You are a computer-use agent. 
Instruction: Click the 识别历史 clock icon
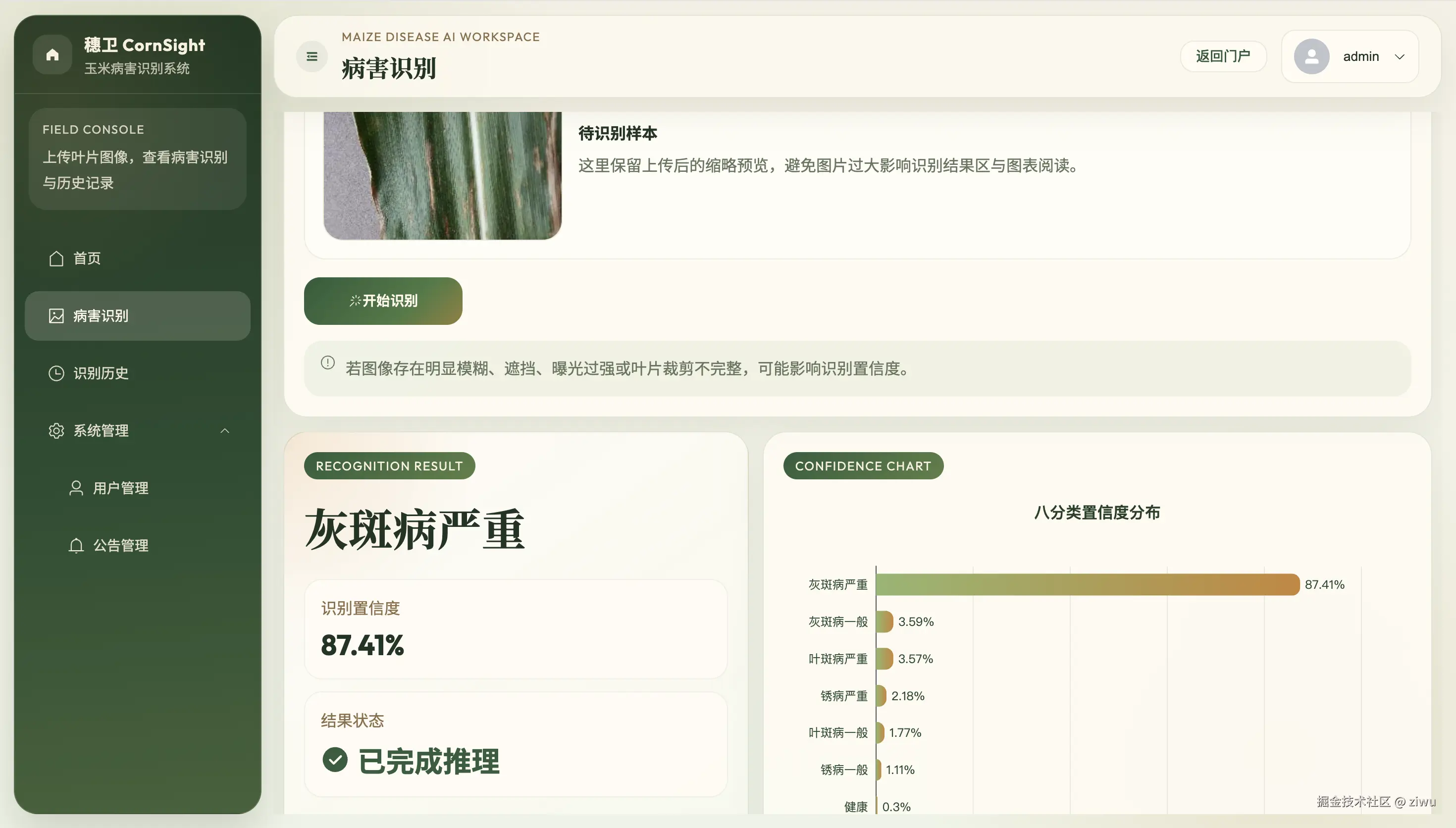(x=56, y=373)
